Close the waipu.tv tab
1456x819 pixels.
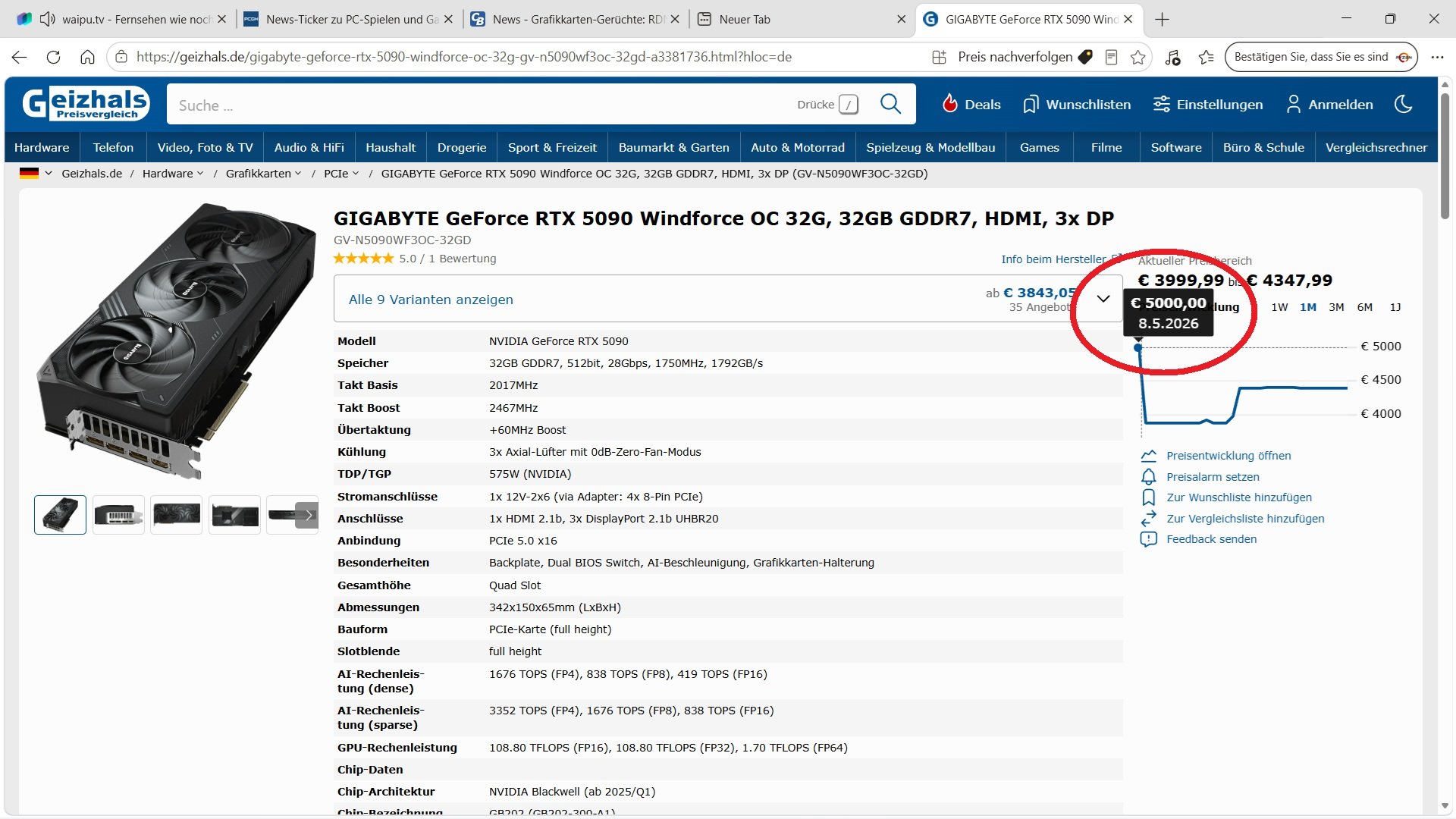pyautogui.click(x=221, y=20)
